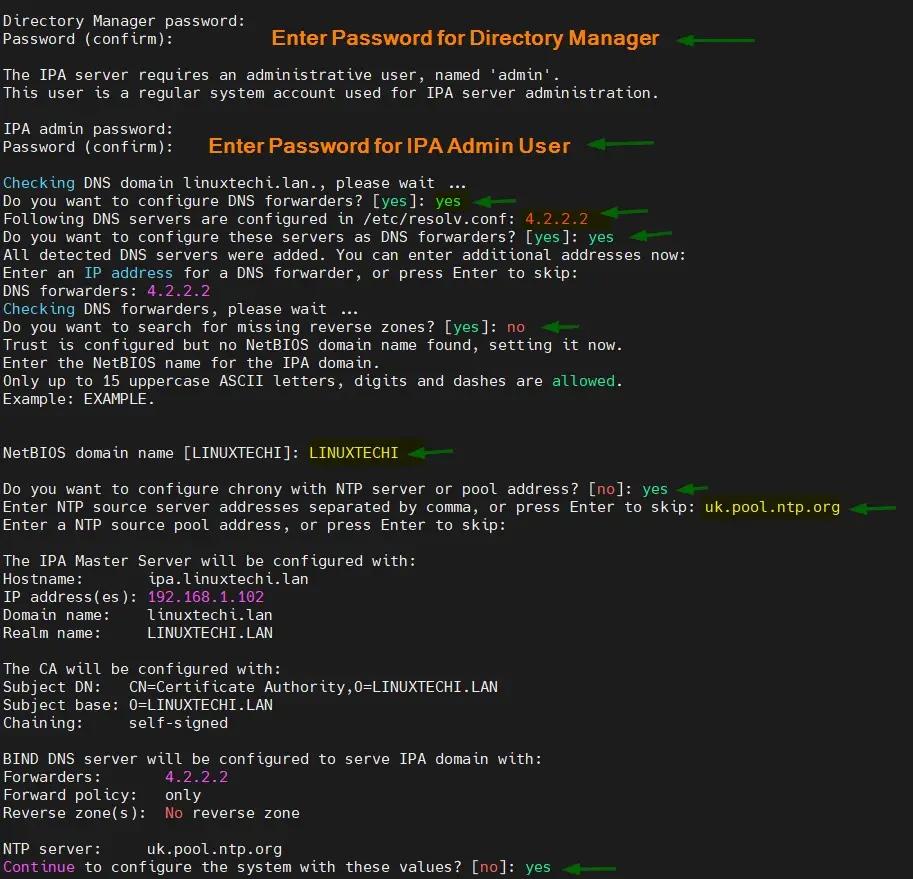The image size is (913, 879).
Task: Click the Continue keyword on the last line
Action: click(38, 867)
